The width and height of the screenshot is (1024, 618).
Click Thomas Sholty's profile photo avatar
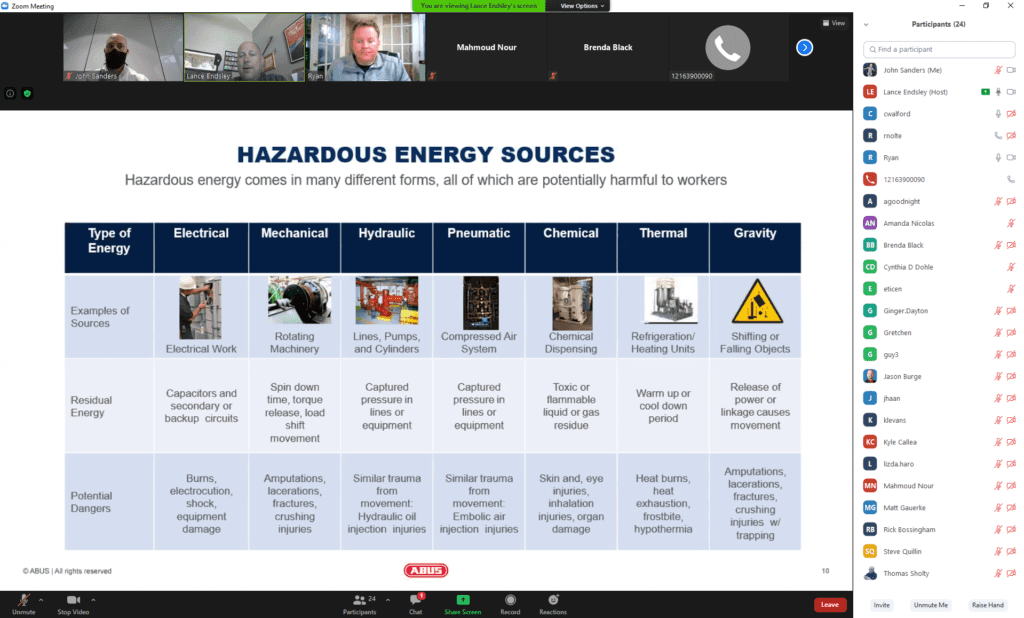coord(870,574)
